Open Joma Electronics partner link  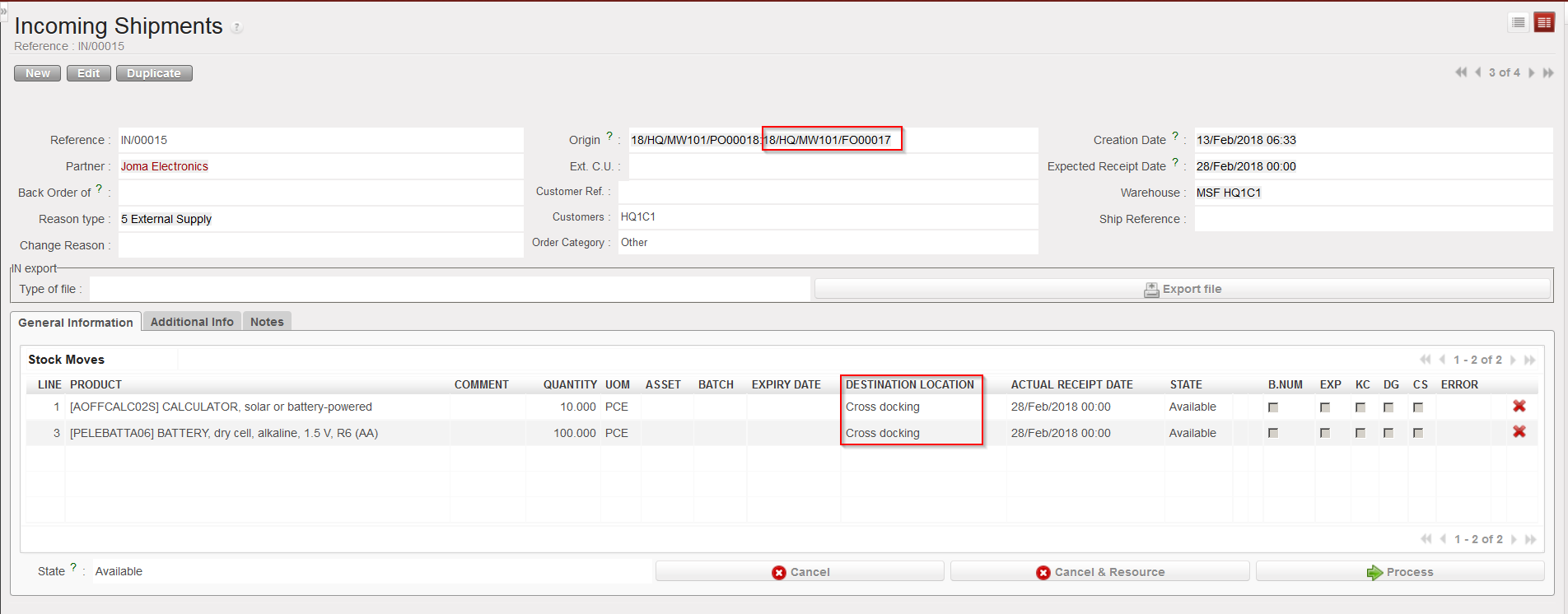[x=165, y=166]
